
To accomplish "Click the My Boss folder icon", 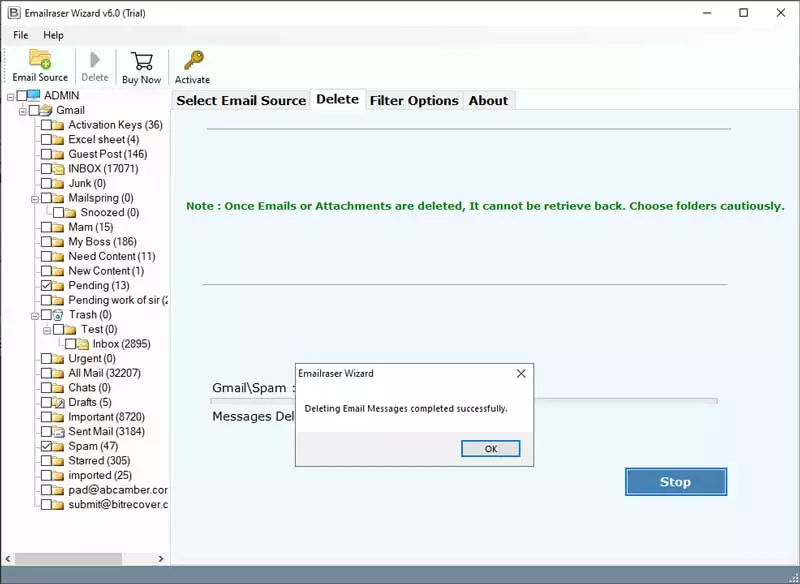I will click(x=58, y=242).
